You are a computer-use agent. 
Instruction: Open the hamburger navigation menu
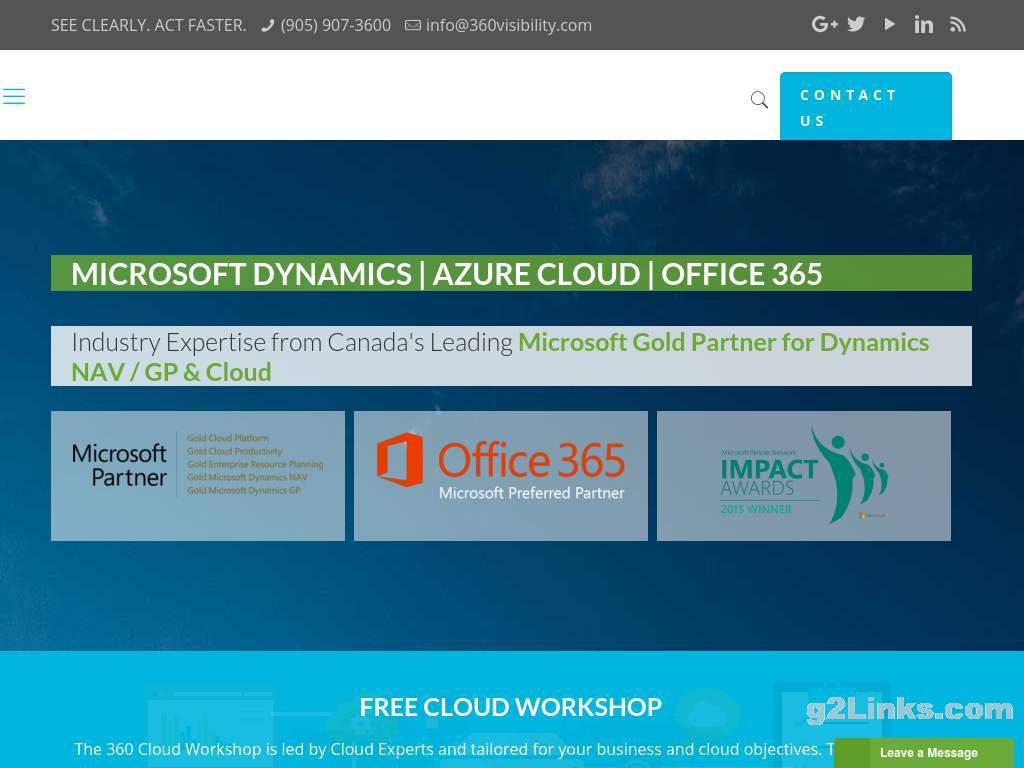(14, 97)
